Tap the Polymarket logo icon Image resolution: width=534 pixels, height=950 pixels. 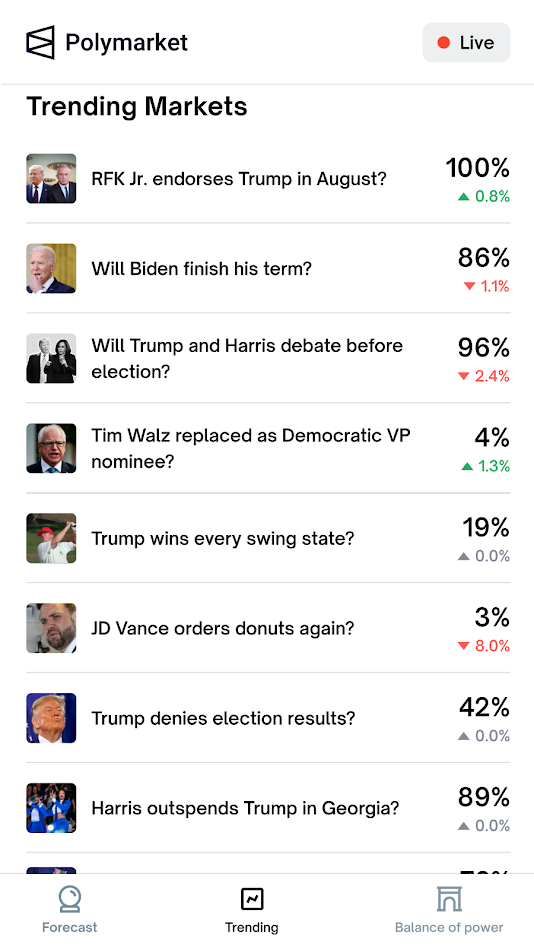40,42
